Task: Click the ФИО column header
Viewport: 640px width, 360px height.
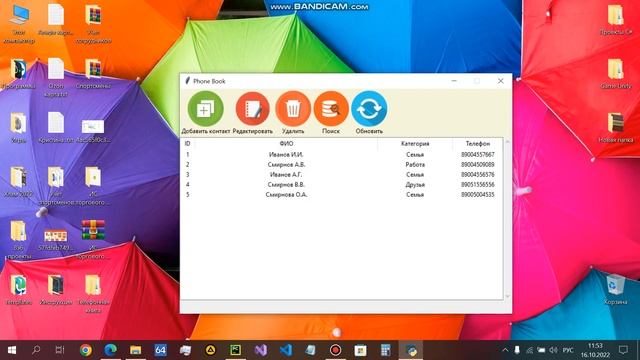Action: pos(286,144)
